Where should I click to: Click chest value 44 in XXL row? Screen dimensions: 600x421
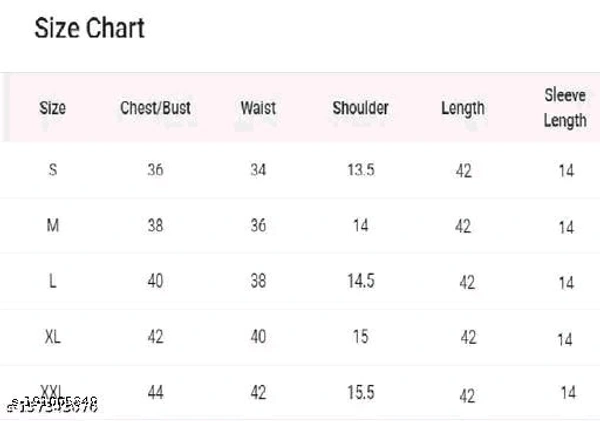[x=155, y=393]
